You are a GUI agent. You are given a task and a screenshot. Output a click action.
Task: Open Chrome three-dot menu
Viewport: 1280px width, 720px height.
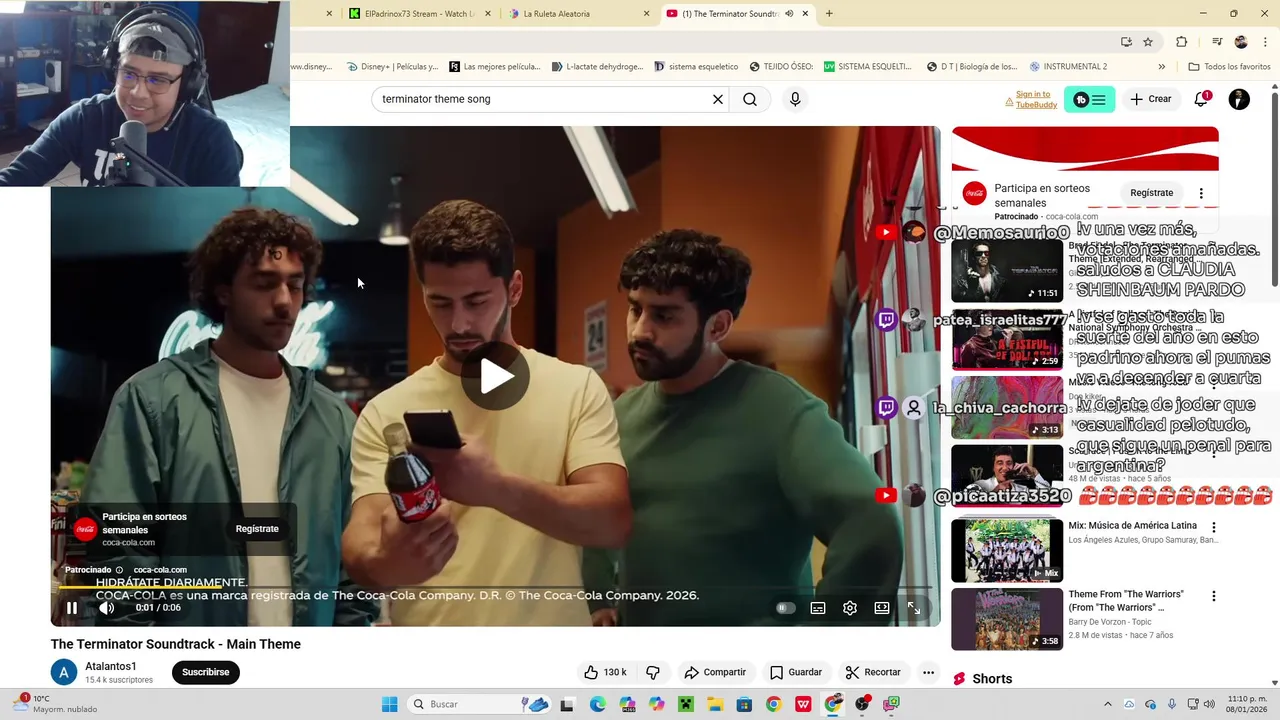[x=1264, y=42]
